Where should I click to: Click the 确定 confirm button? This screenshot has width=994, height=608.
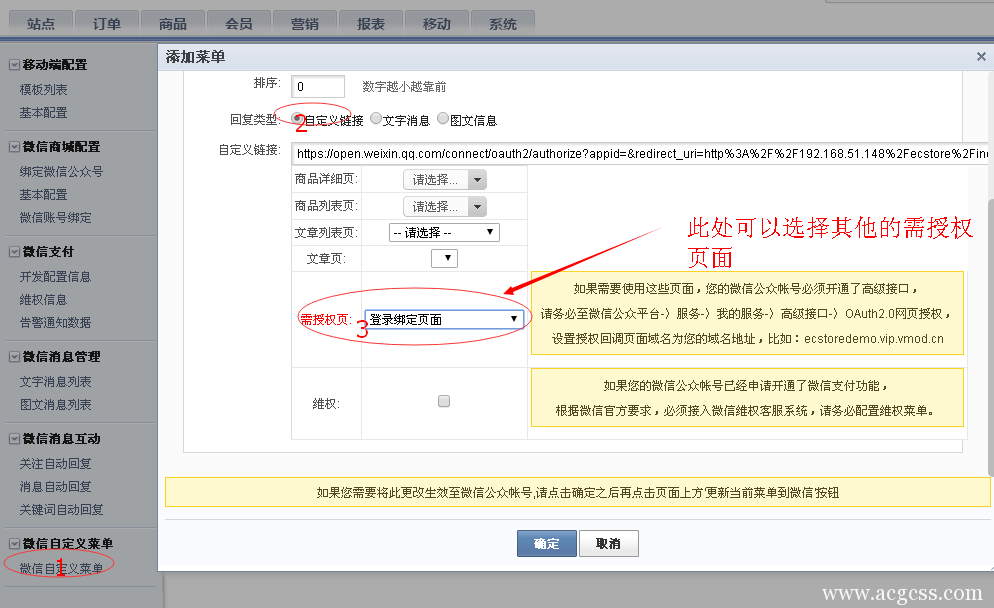tap(546, 541)
